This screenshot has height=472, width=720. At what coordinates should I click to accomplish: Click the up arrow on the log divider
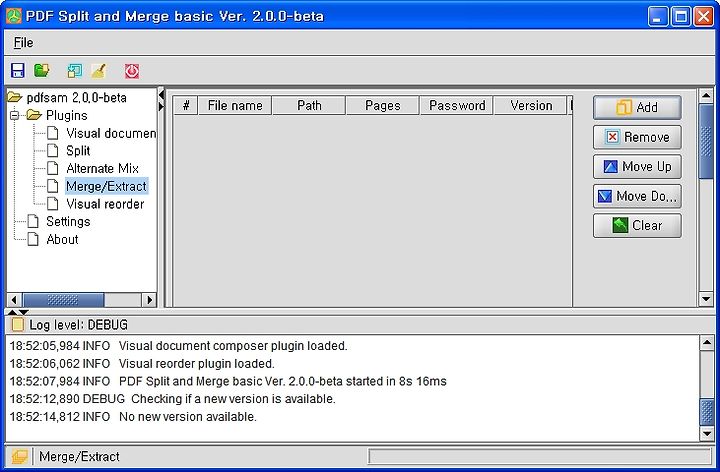click(12, 312)
